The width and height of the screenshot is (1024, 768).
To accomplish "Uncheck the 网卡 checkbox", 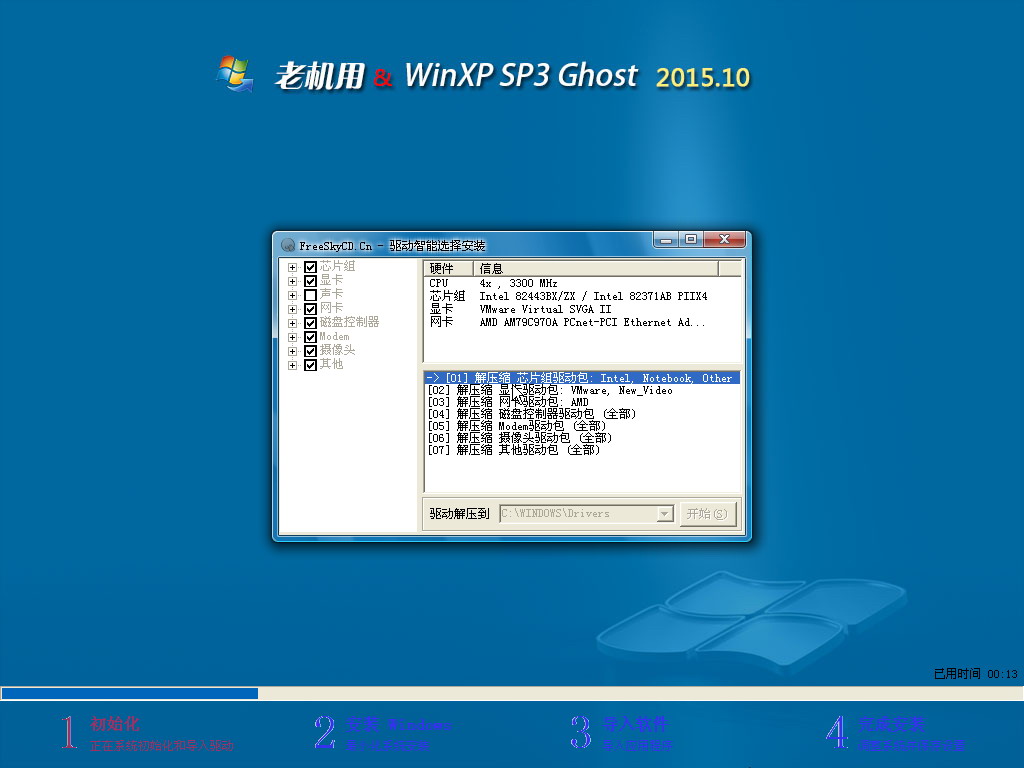I will (311, 309).
